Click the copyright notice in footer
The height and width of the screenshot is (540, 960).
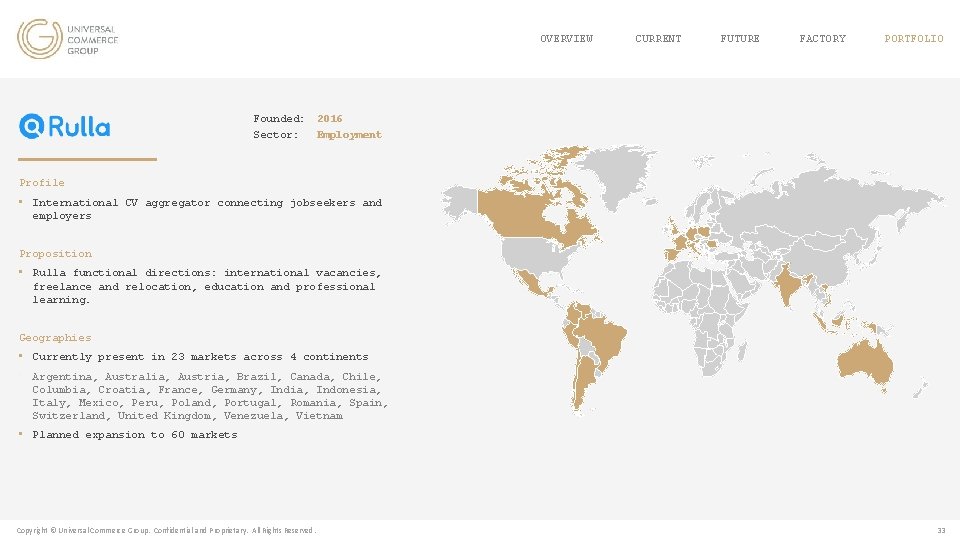point(166,530)
